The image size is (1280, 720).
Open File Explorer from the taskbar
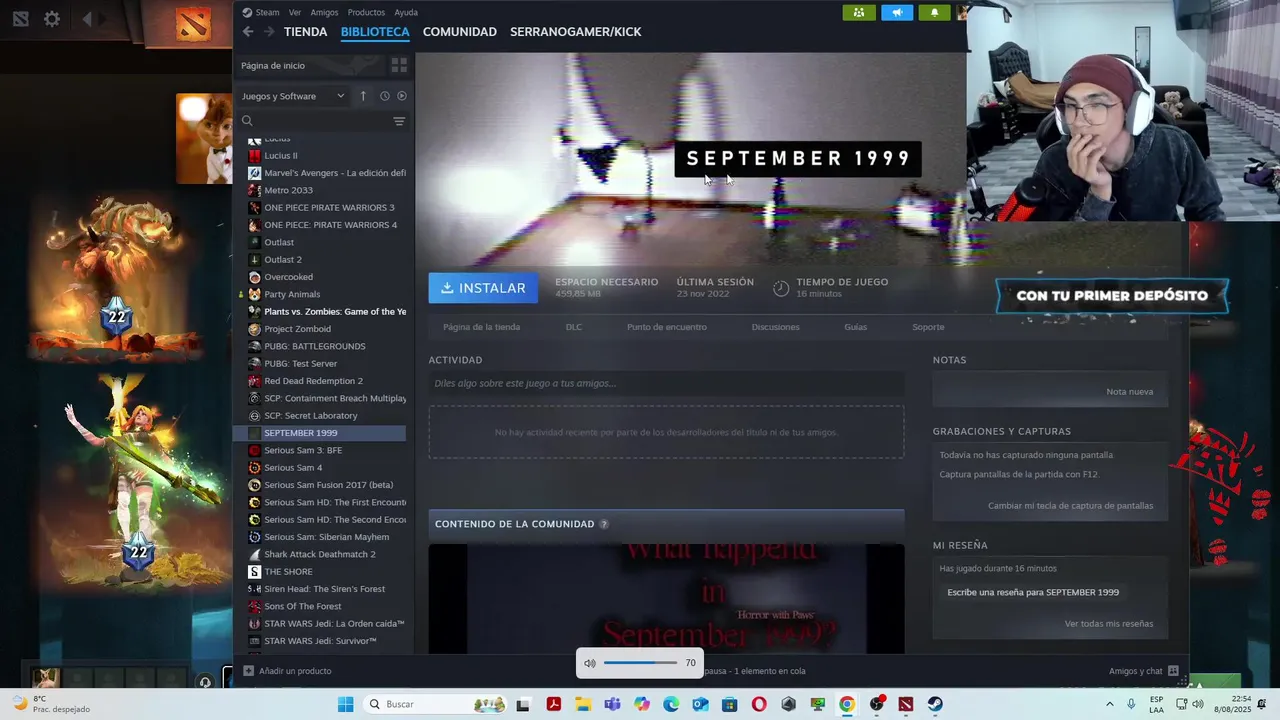tap(582, 704)
